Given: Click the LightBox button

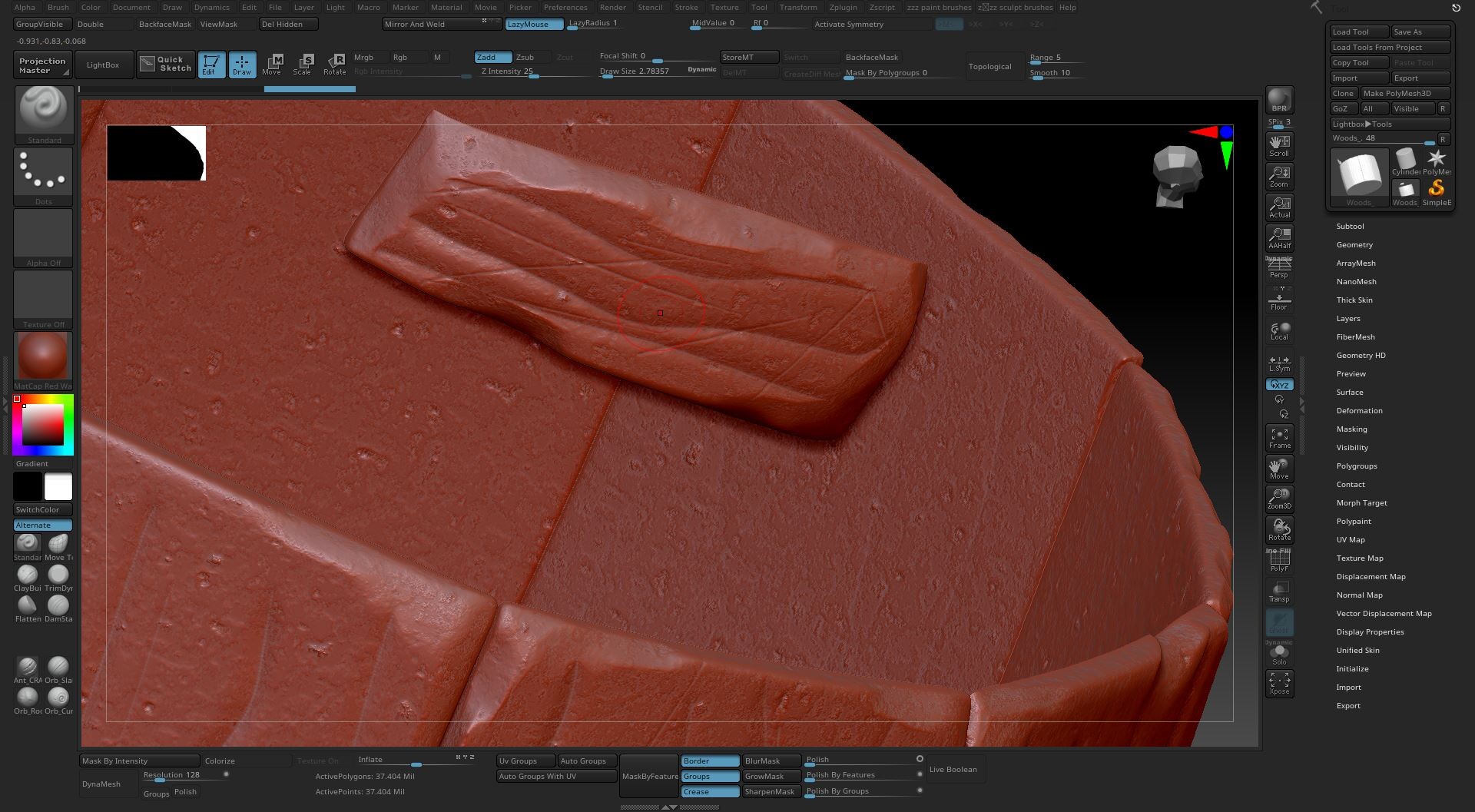Looking at the screenshot, I should (x=103, y=65).
